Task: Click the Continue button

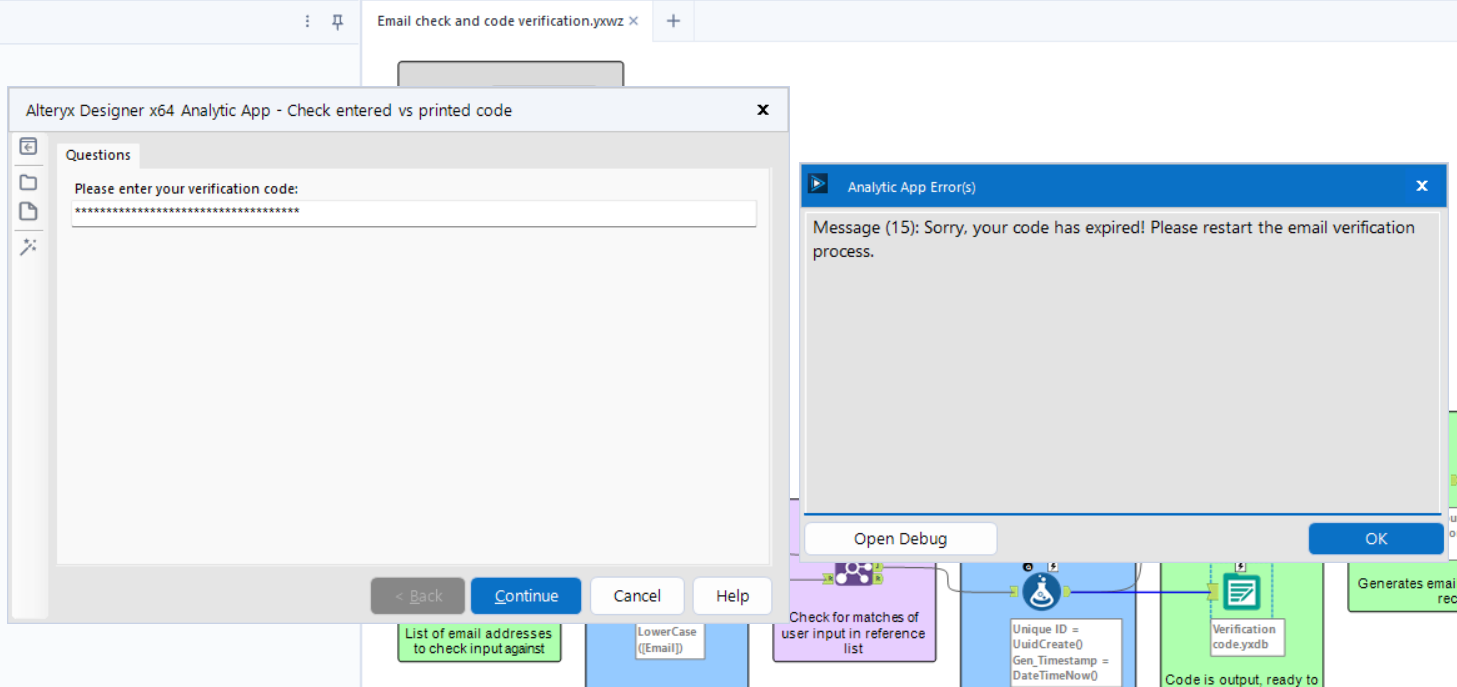Action: point(525,595)
